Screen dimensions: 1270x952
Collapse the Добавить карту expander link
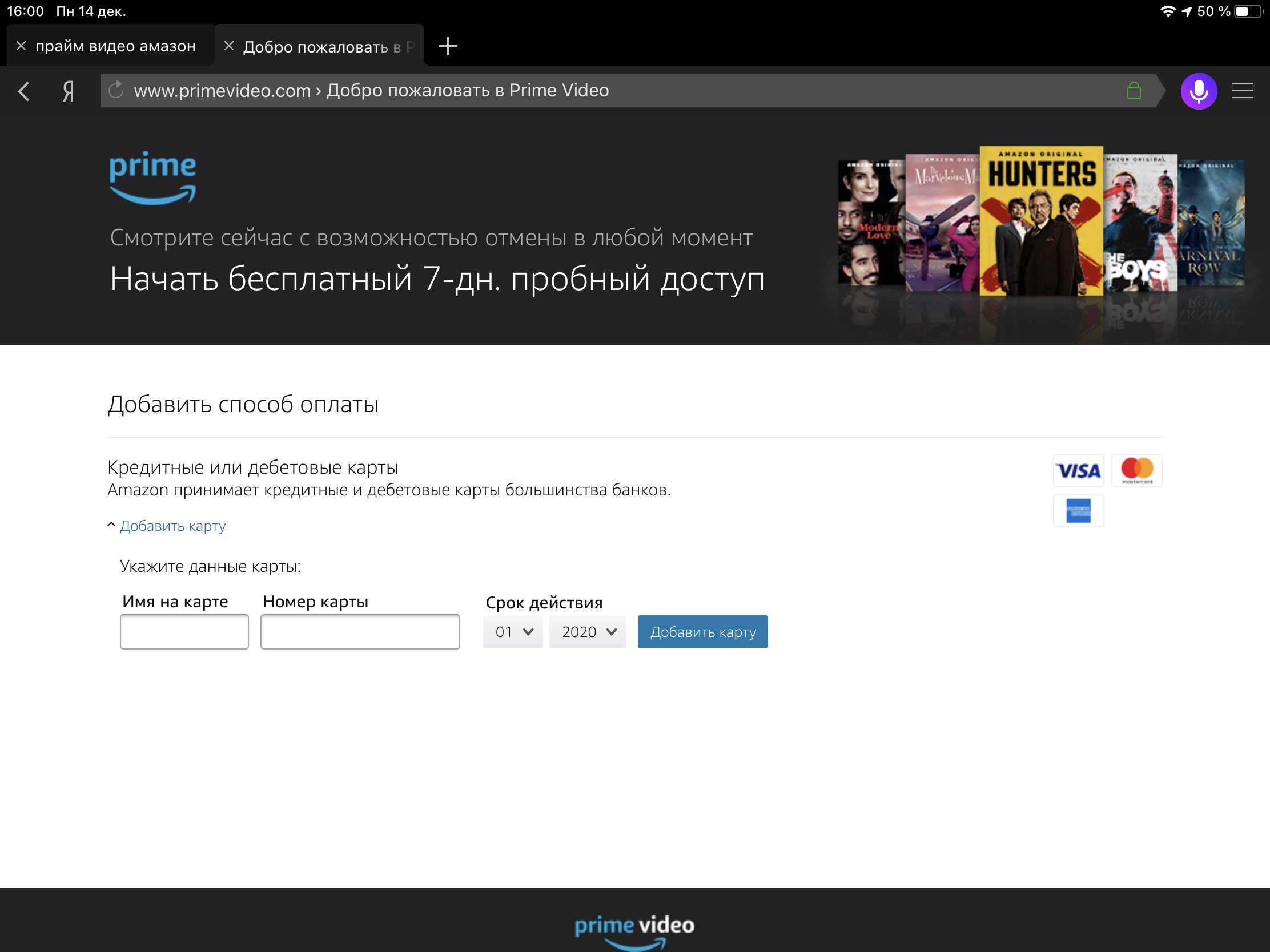[172, 526]
